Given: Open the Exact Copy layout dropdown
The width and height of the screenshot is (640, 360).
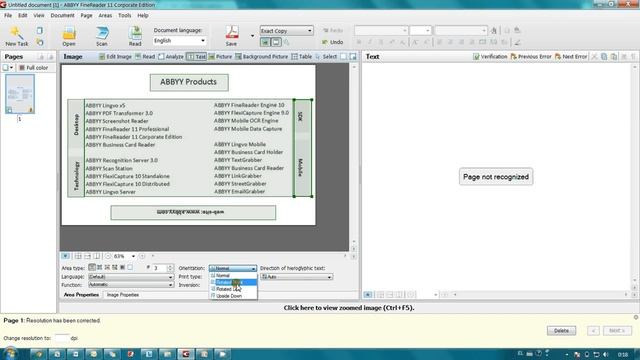Looking at the screenshot, I should tap(286, 31).
